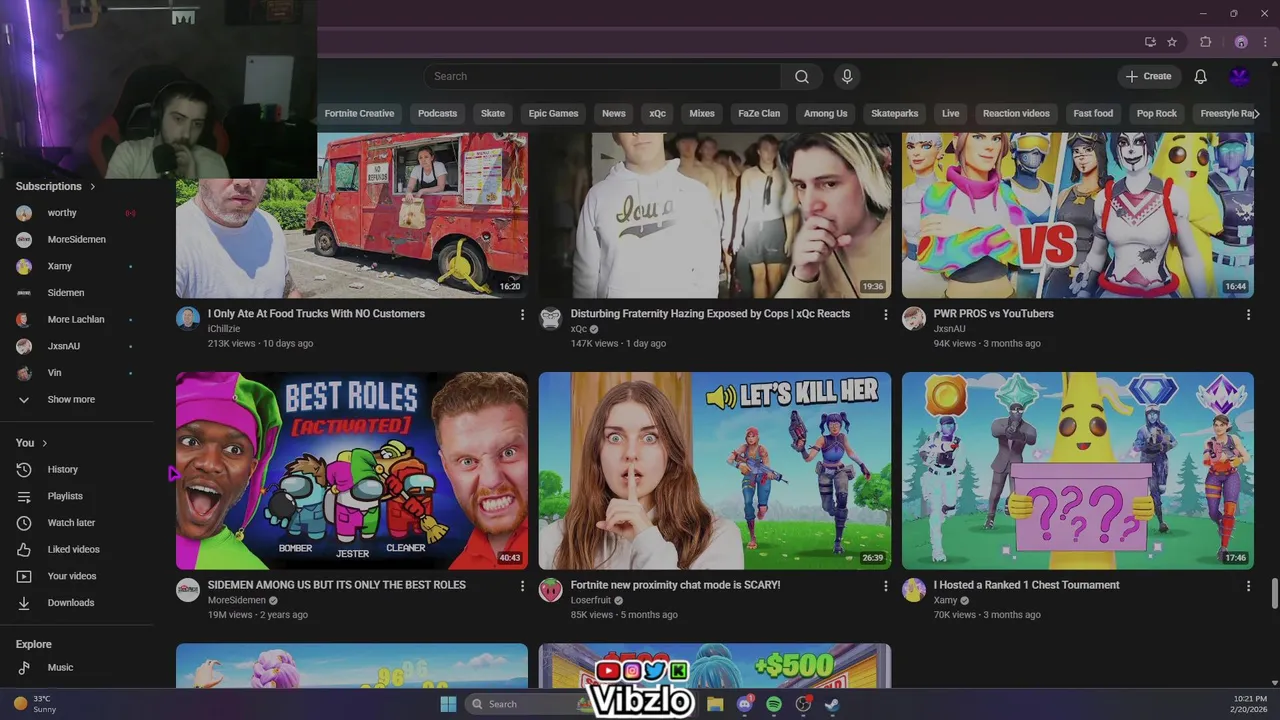Screen dimensions: 1280x720
Task: Open File Explorer from the taskbar
Action: click(x=715, y=704)
